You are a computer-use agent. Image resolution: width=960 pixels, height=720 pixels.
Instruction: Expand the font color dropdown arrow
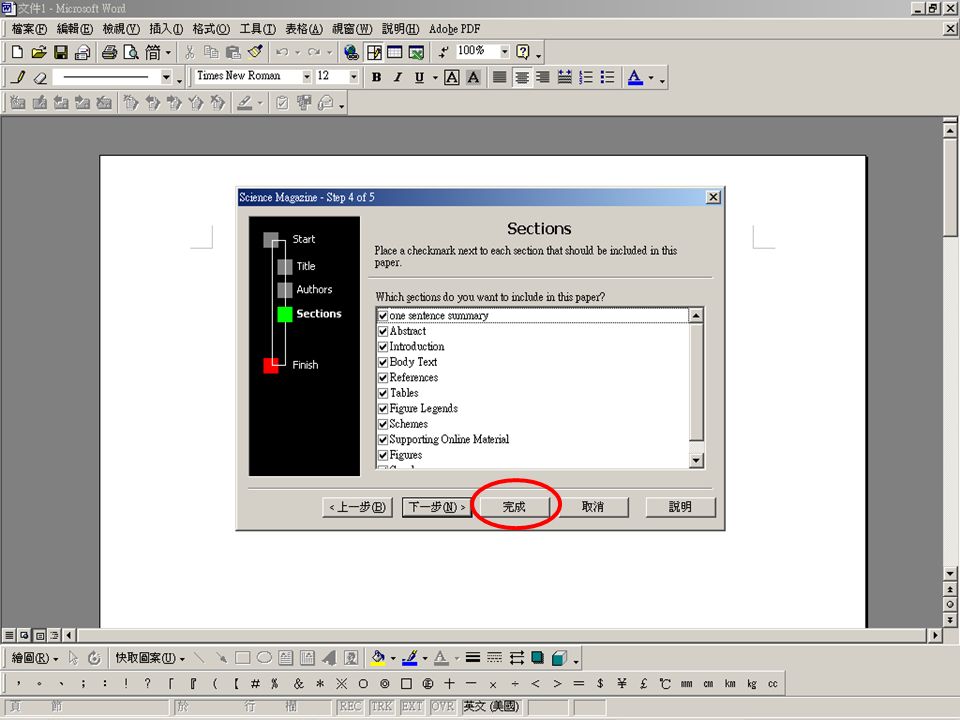coord(651,78)
